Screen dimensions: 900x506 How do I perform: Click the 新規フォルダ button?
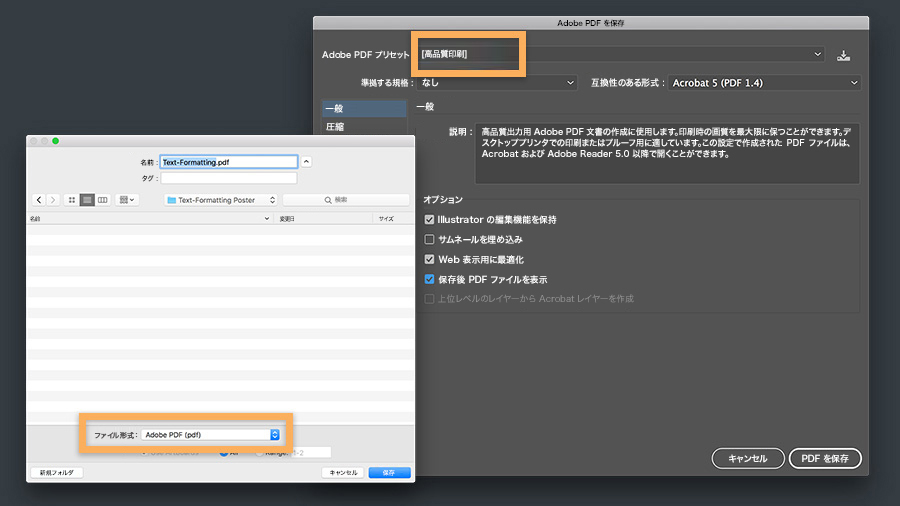(x=57, y=473)
